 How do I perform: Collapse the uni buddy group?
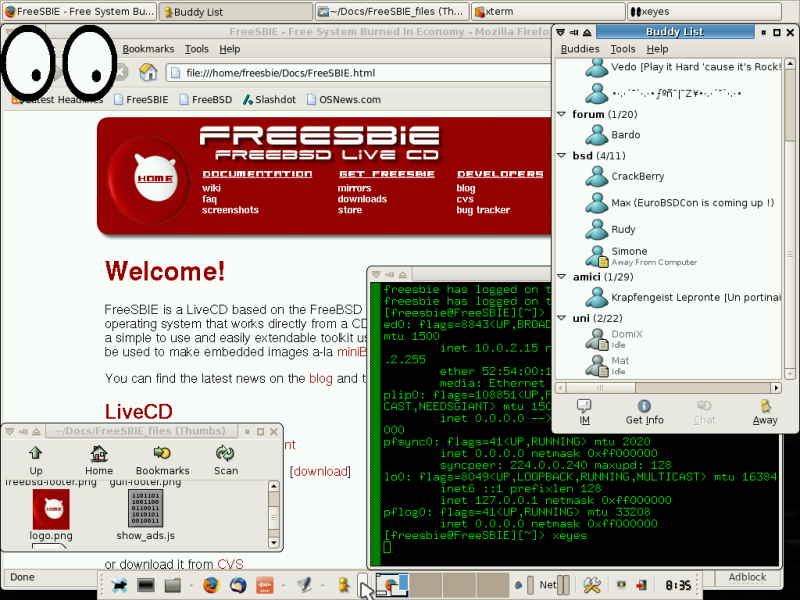click(x=562, y=317)
